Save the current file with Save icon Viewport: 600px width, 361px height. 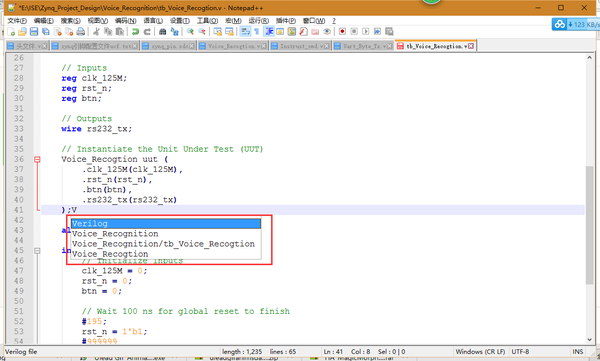(x=34, y=32)
